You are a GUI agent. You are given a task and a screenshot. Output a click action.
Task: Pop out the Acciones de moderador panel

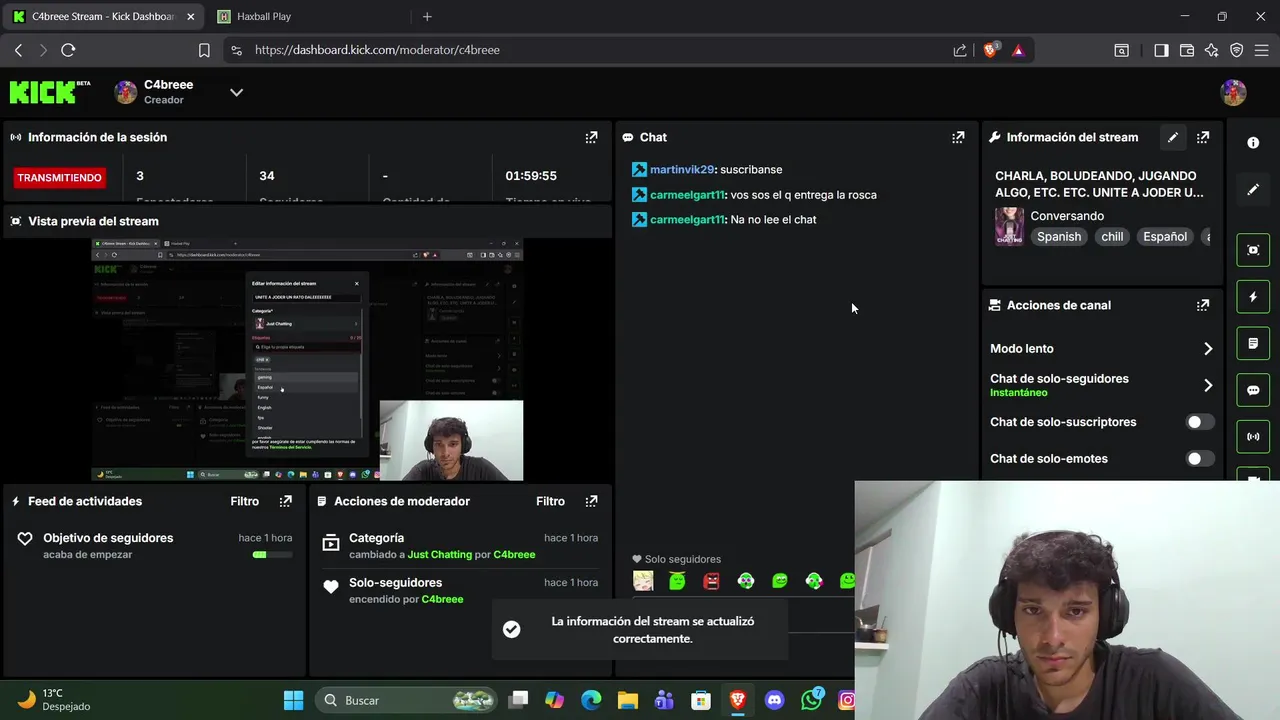point(591,501)
